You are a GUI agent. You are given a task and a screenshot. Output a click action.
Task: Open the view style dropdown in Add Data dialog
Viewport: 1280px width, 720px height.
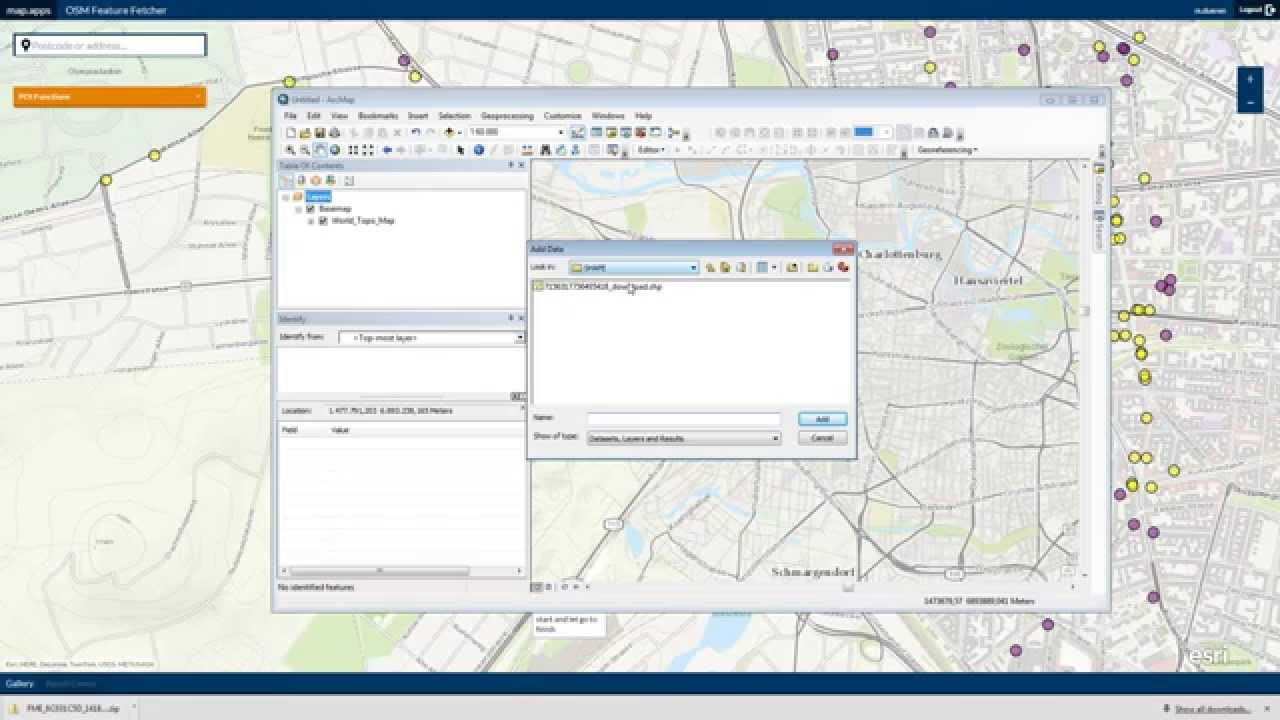pyautogui.click(x=774, y=267)
